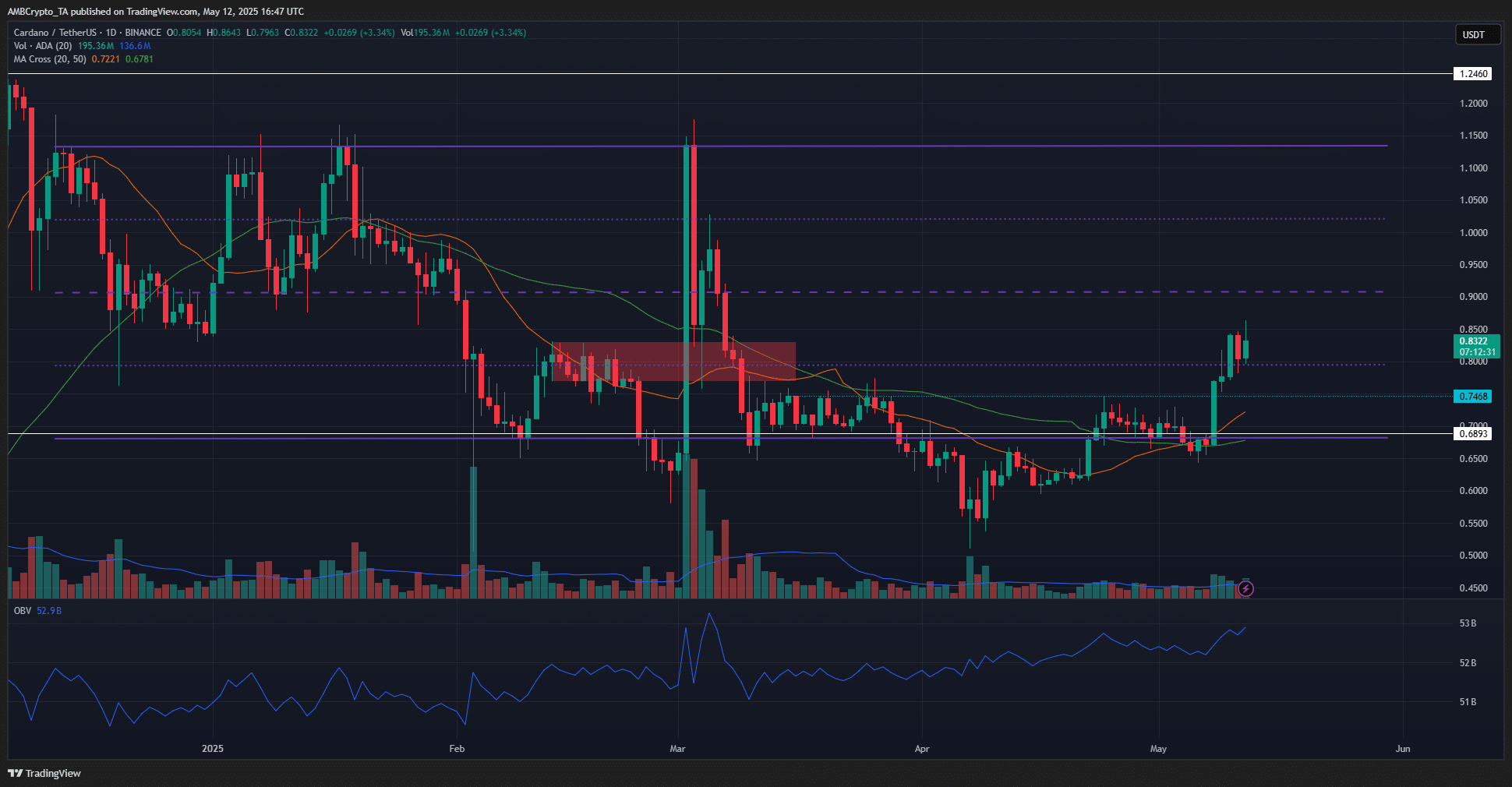1512x787 pixels.
Task: Click Feb on the time axis
Action: click(x=457, y=748)
